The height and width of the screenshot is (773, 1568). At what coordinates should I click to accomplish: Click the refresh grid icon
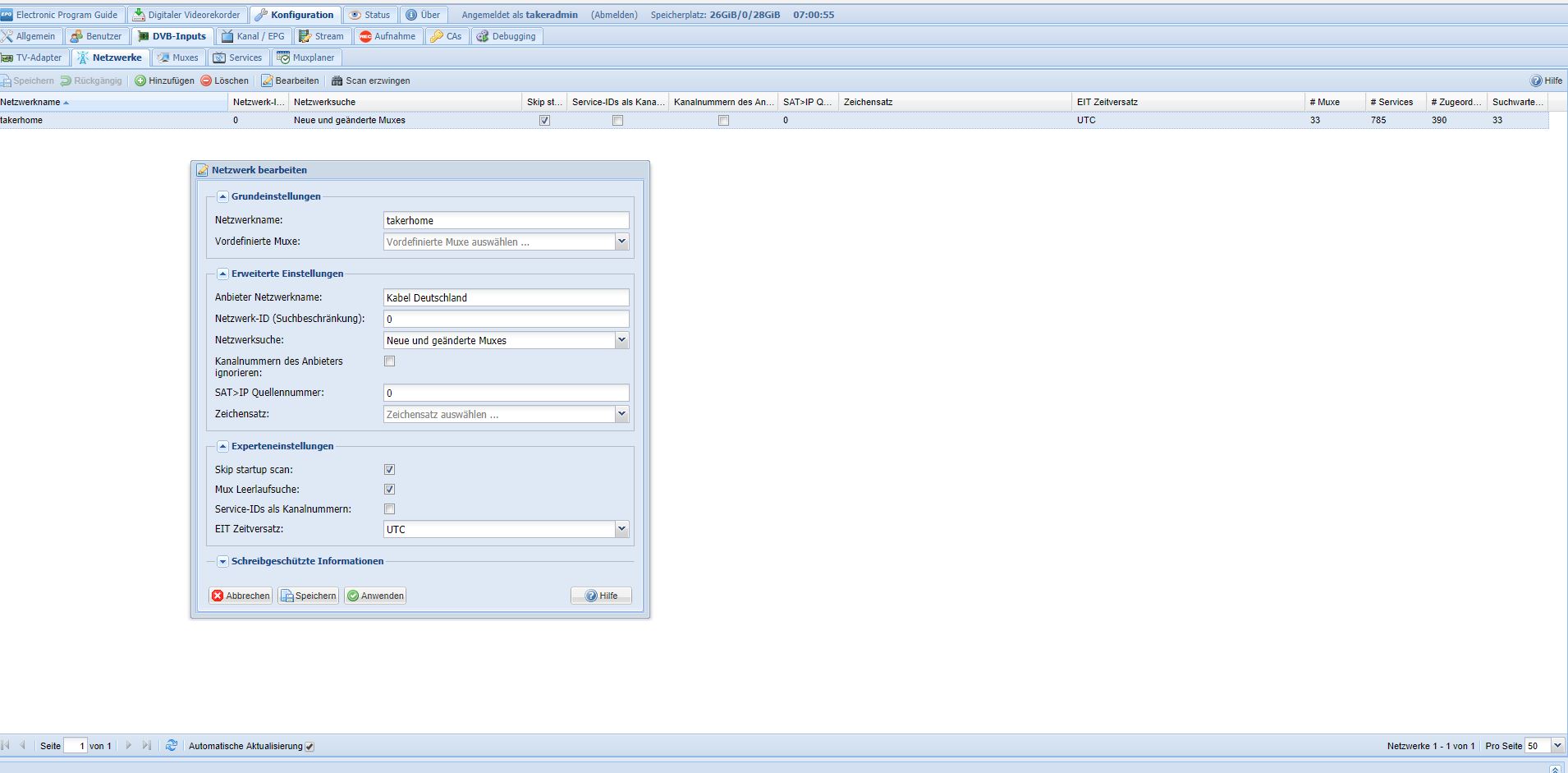[x=172, y=745]
